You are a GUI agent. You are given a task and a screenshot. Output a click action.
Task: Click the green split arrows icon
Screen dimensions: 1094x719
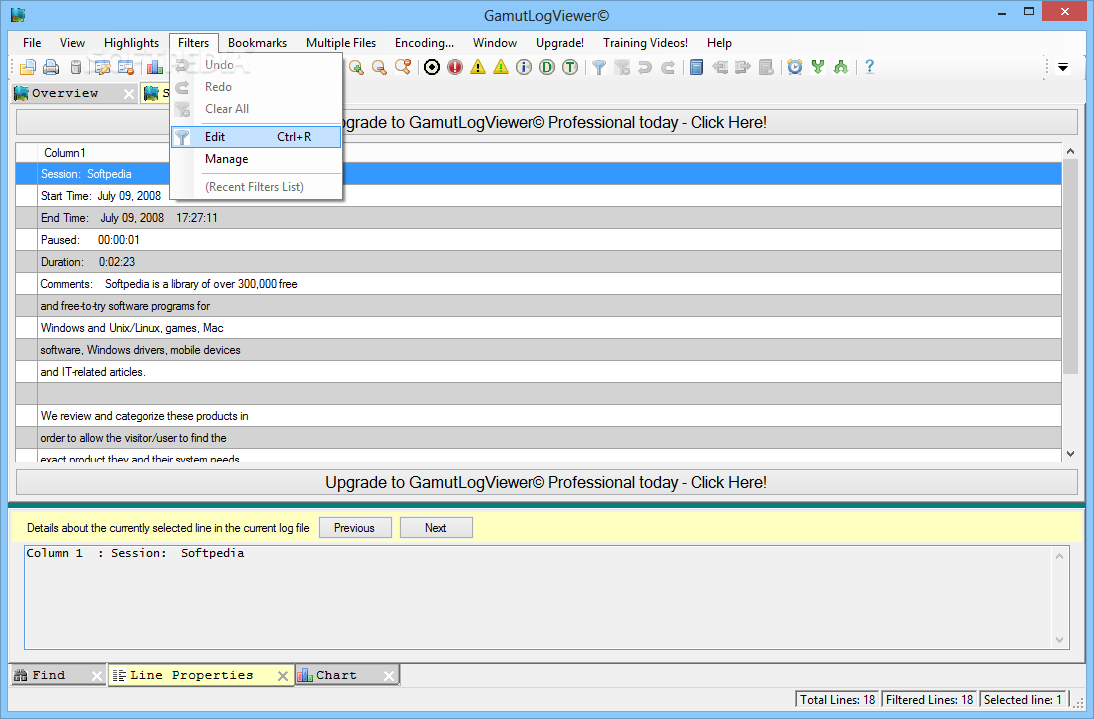[x=841, y=67]
